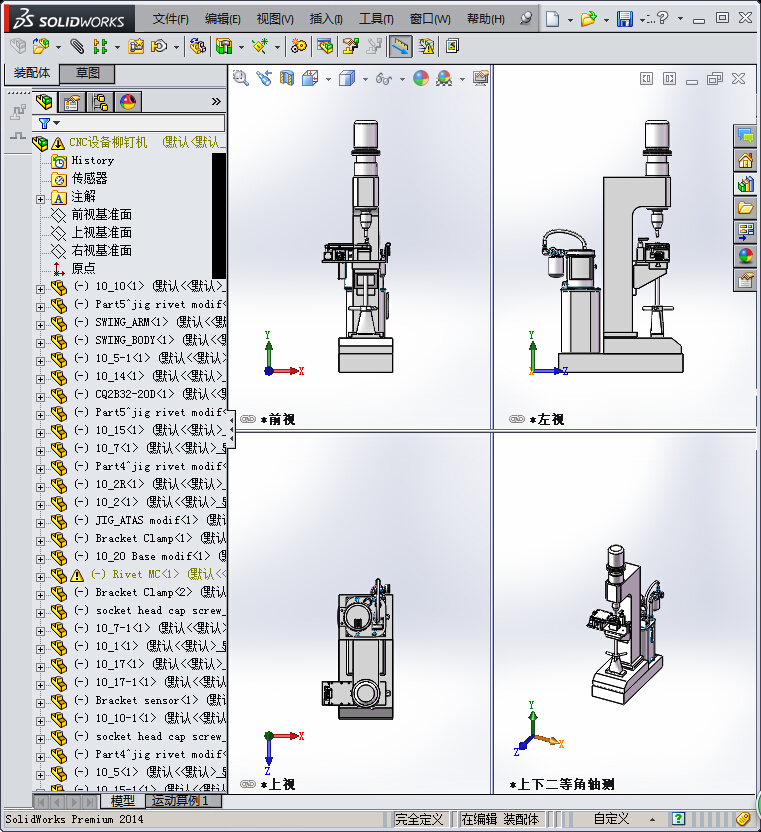Click the Mate paperclip icon
This screenshot has width=761, height=832.
click(77, 47)
